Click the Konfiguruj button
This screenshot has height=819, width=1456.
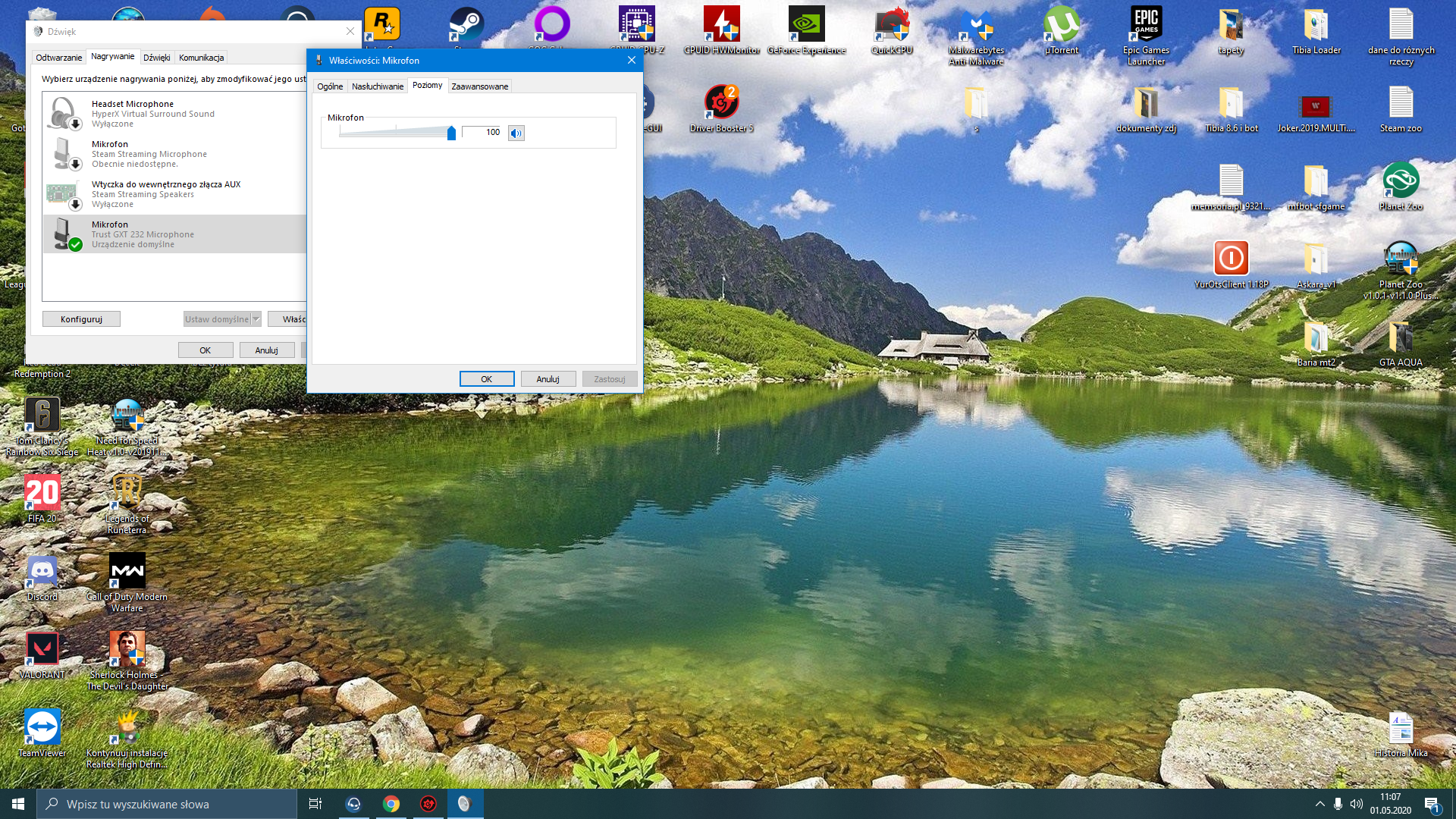pyautogui.click(x=81, y=319)
